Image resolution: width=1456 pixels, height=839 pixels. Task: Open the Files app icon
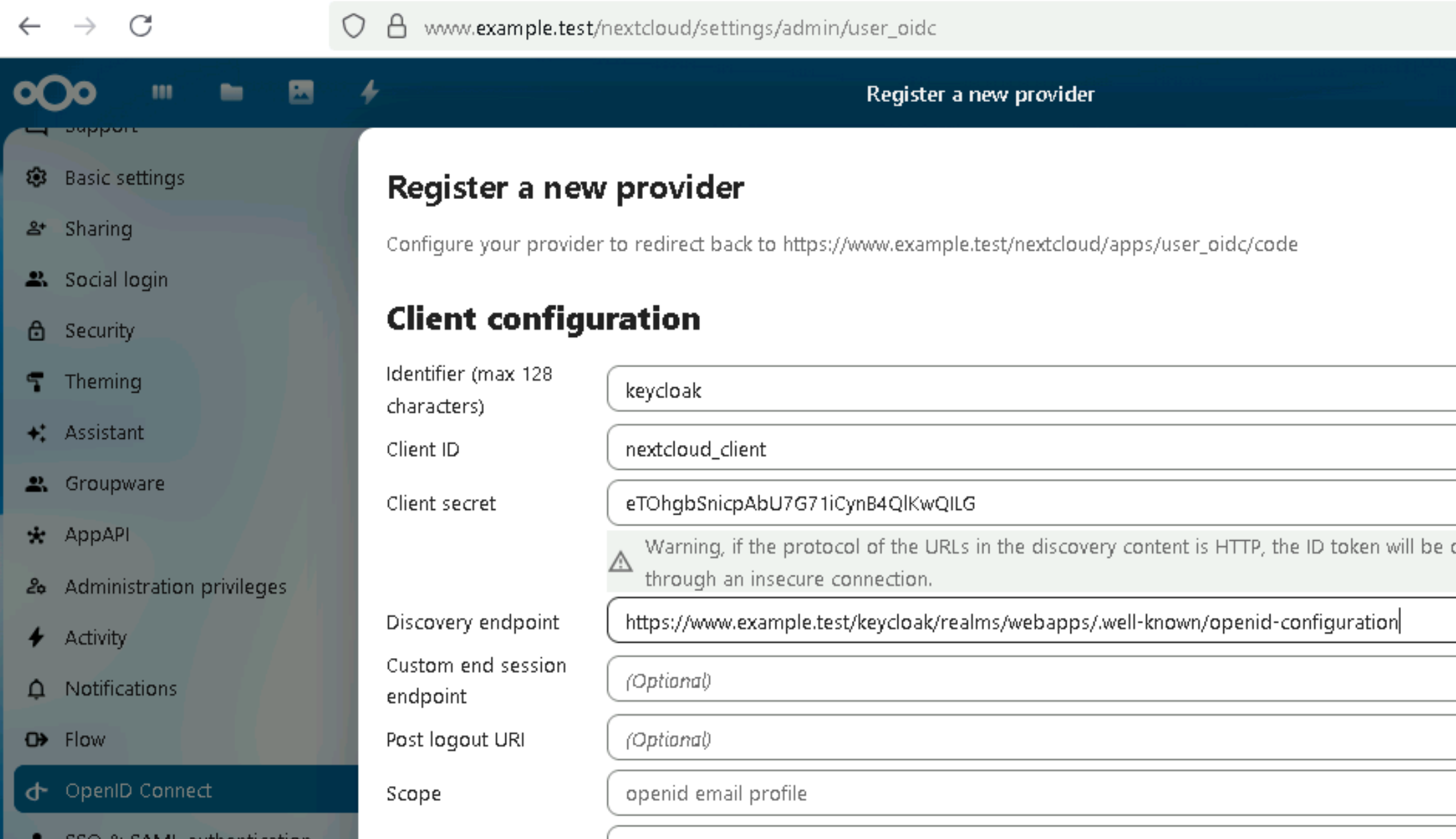coord(231,92)
